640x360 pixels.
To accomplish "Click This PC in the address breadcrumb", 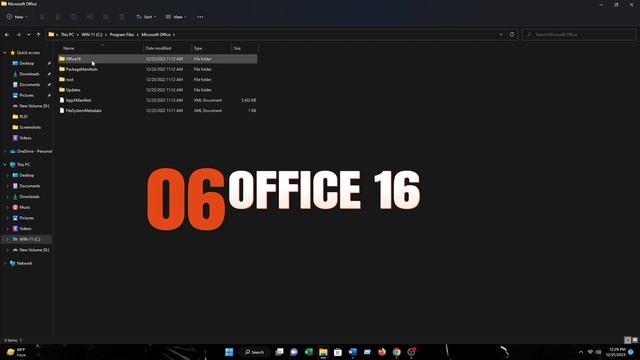I will click(x=67, y=35).
